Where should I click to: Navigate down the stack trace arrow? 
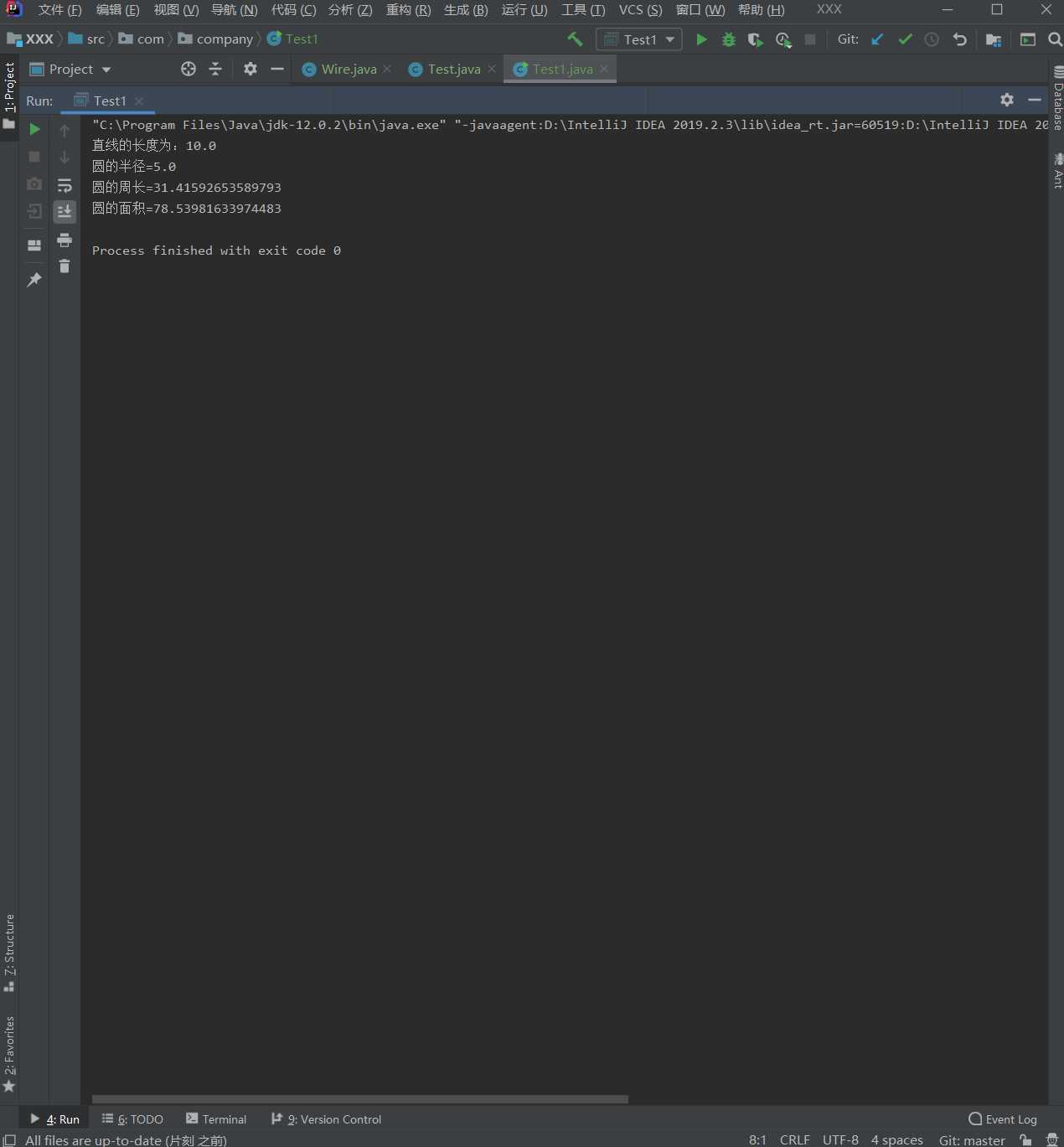click(65, 157)
